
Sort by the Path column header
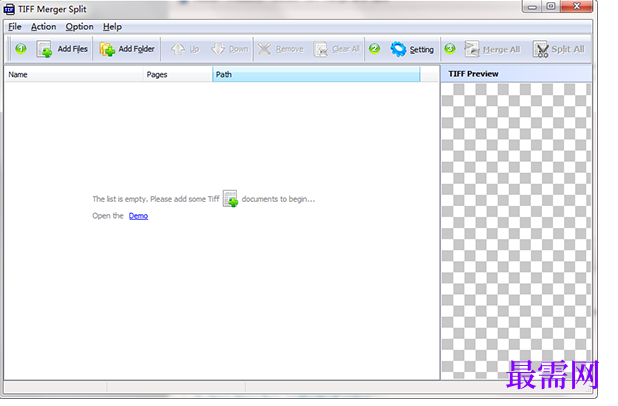click(x=316, y=74)
